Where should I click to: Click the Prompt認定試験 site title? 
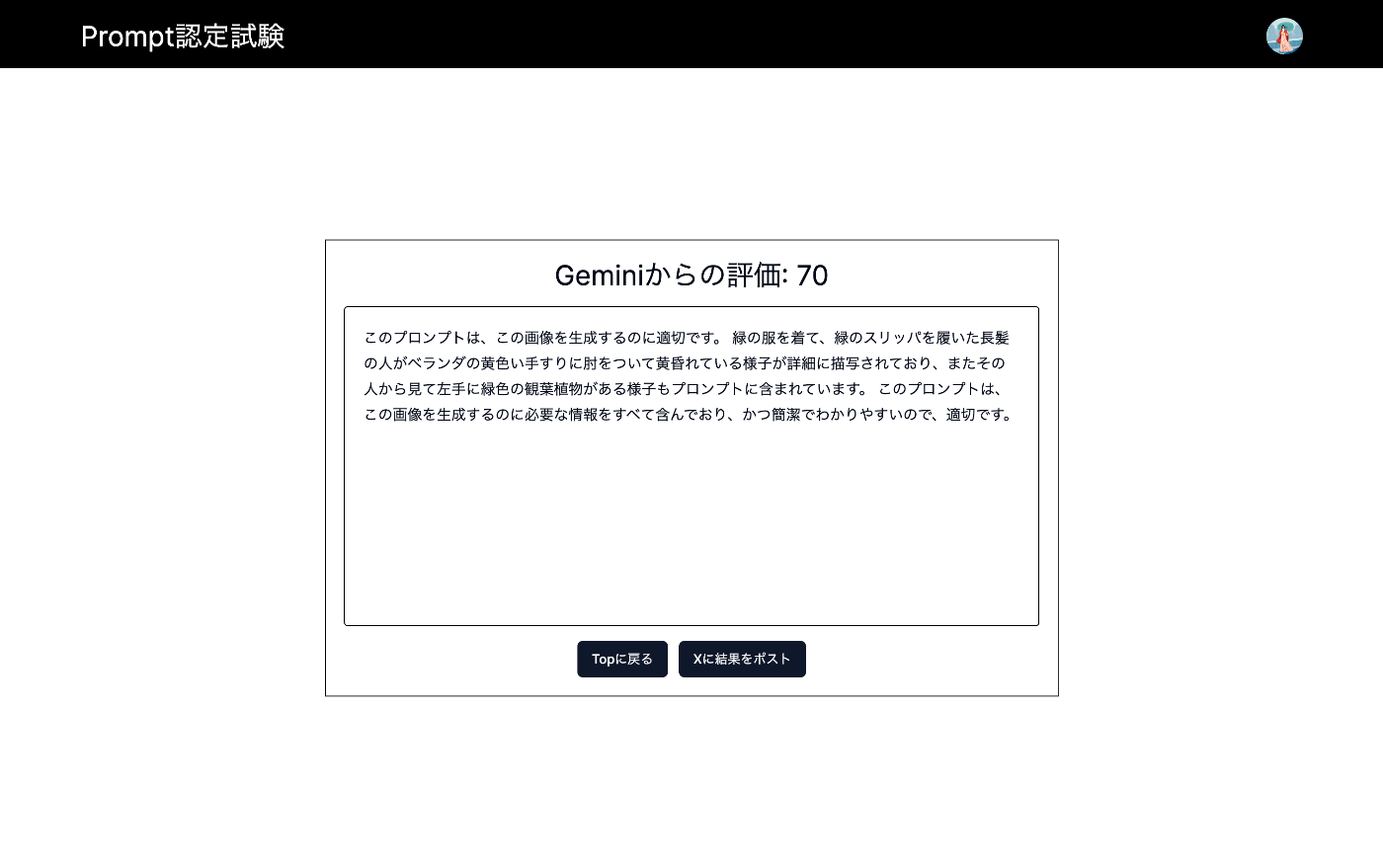[183, 37]
